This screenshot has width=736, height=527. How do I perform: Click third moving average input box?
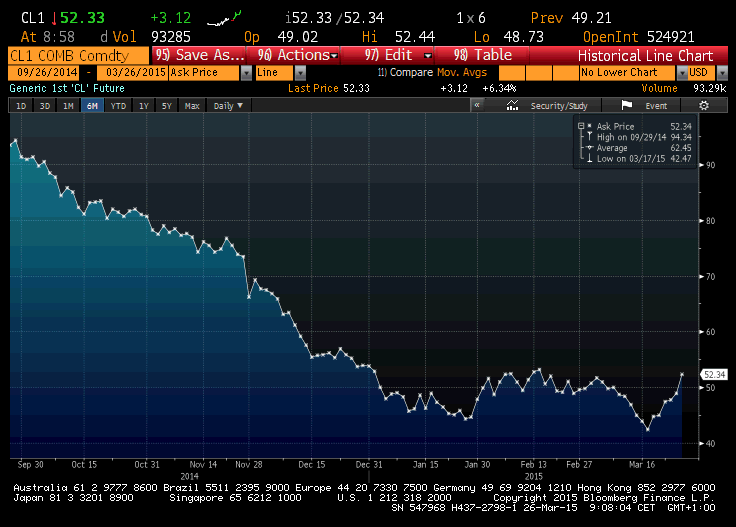pos(566,72)
